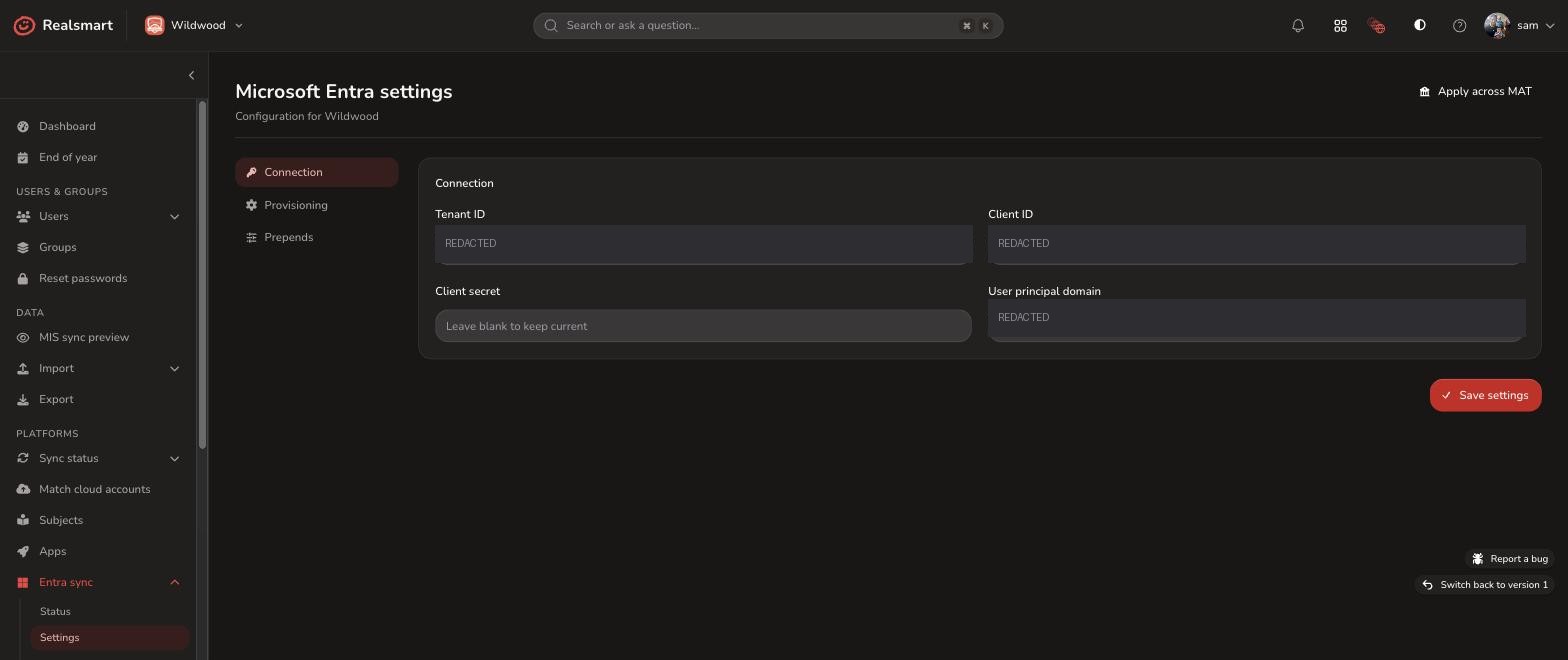Click the sidebar vertical scrollbar

(202, 275)
